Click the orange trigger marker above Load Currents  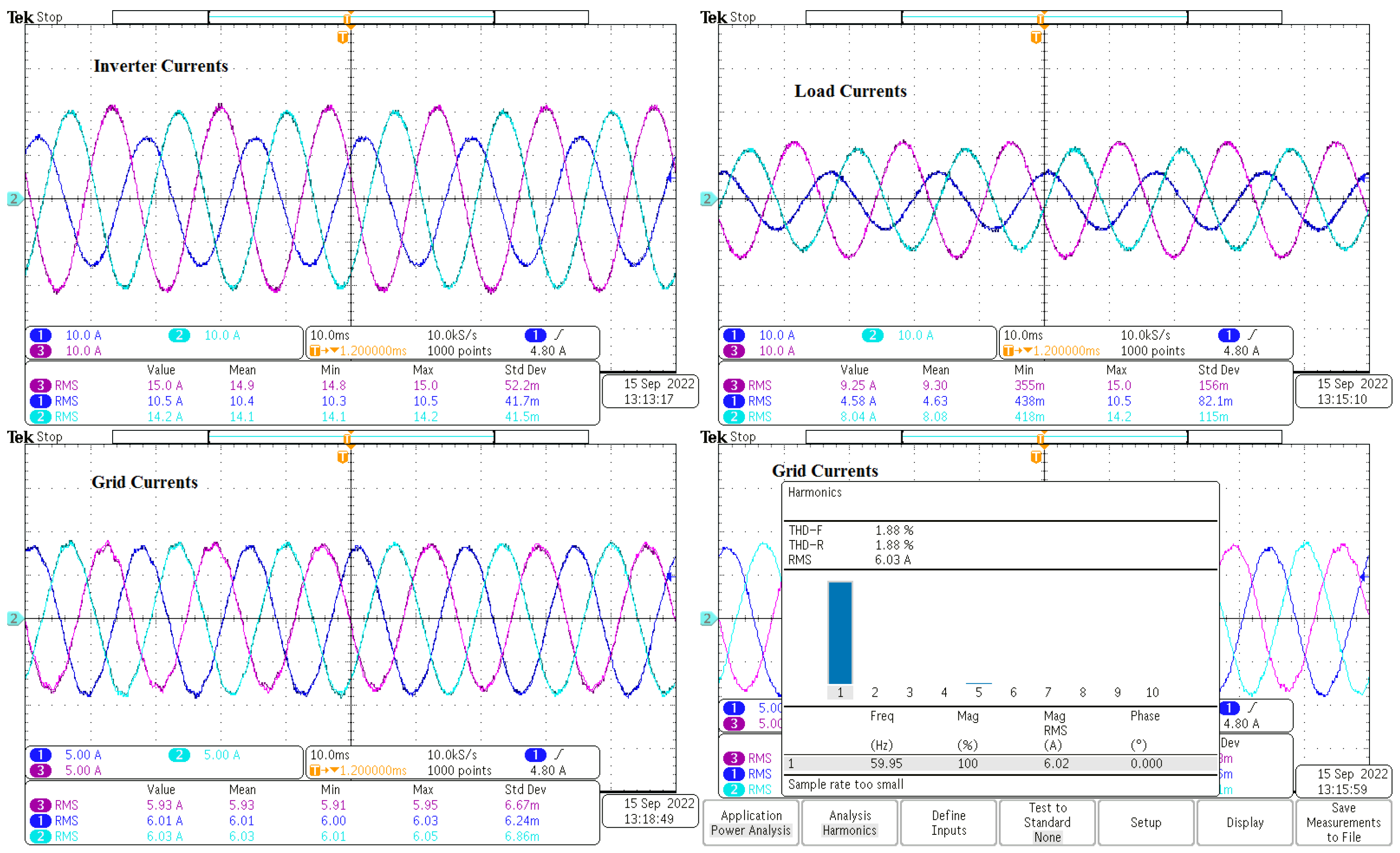pyautogui.click(x=1036, y=38)
